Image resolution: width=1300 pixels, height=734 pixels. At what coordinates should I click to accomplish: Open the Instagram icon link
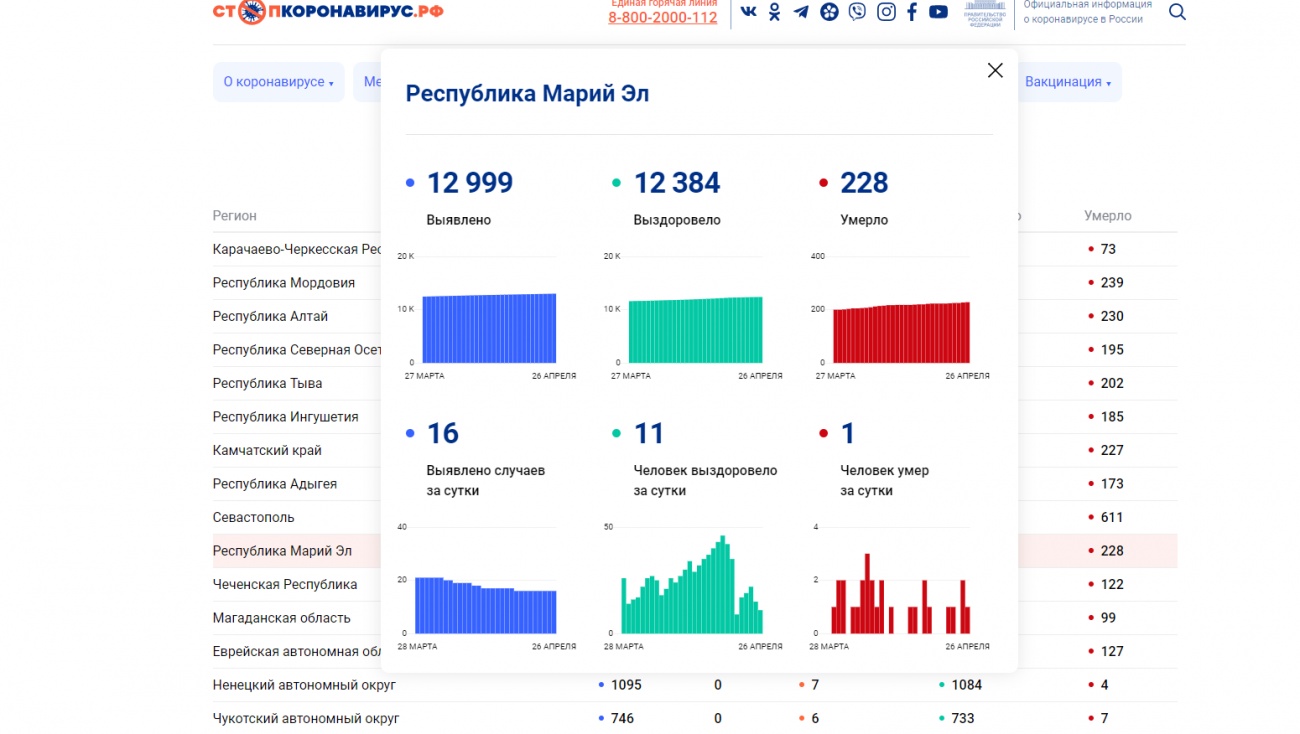tap(886, 12)
